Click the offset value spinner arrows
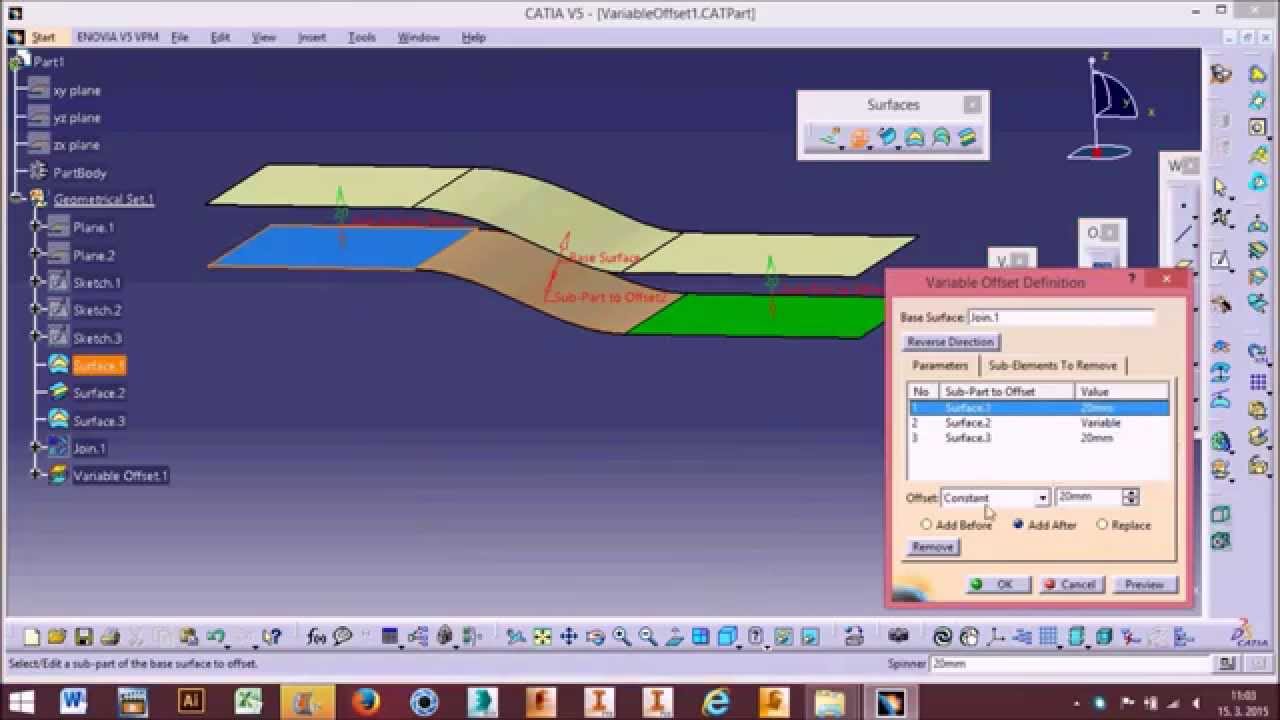 pos(1131,497)
